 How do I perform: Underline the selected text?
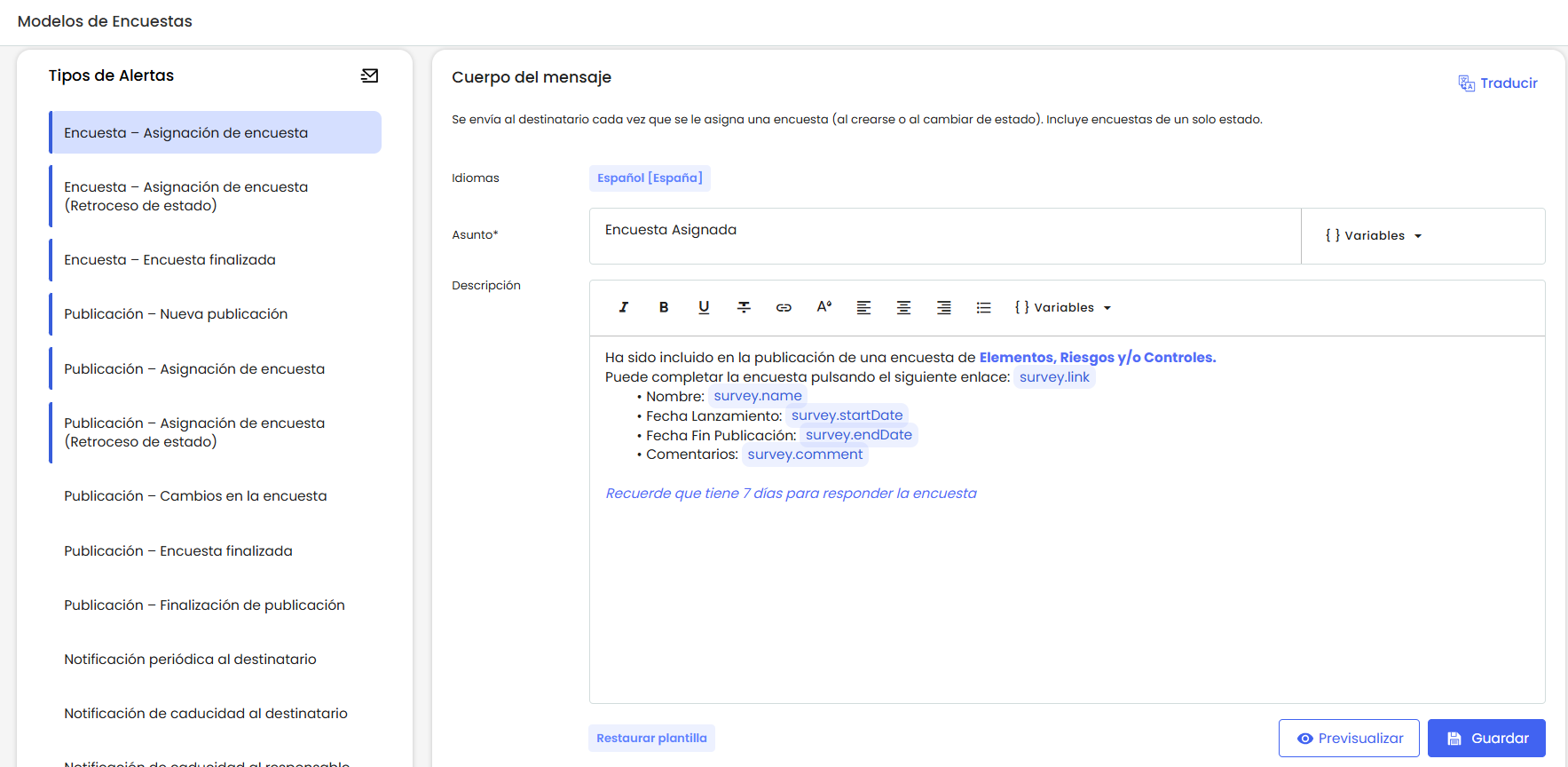pos(704,307)
